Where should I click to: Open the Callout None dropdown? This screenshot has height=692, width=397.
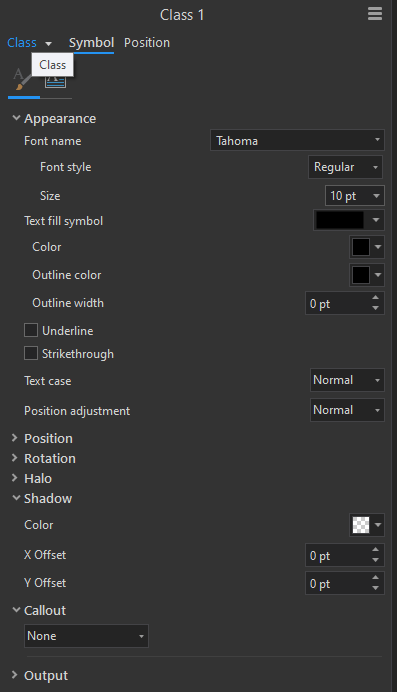(86, 636)
